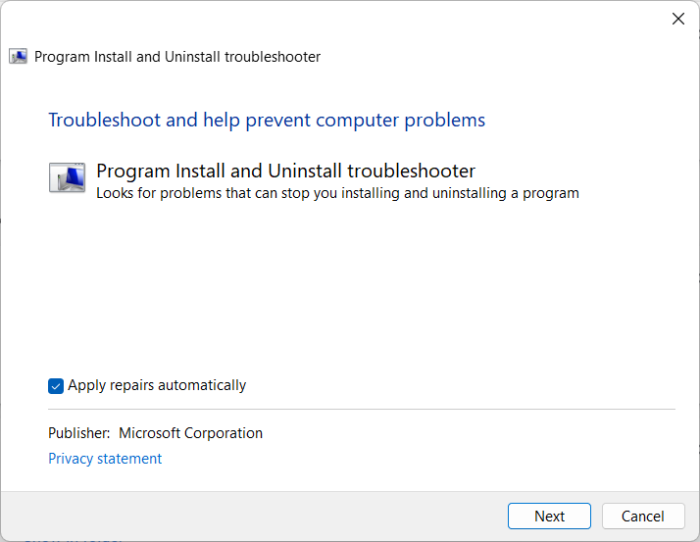This screenshot has width=700, height=542.
Task: Click the window title text in title bar
Action: point(177,57)
